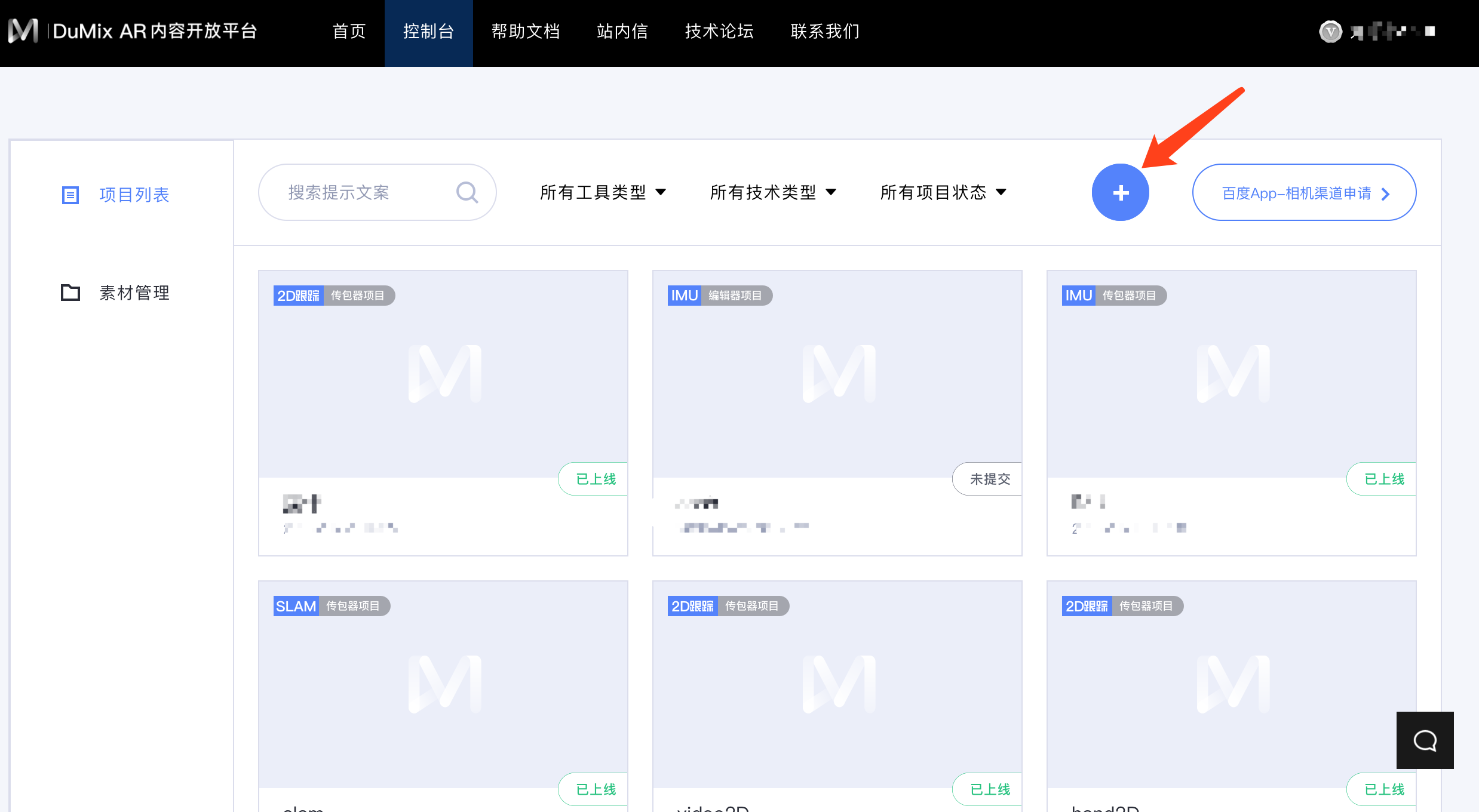Open the 技术论坛 nav link
Image resolution: width=1479 pixels, height=812 pixels.
[719, 31]
